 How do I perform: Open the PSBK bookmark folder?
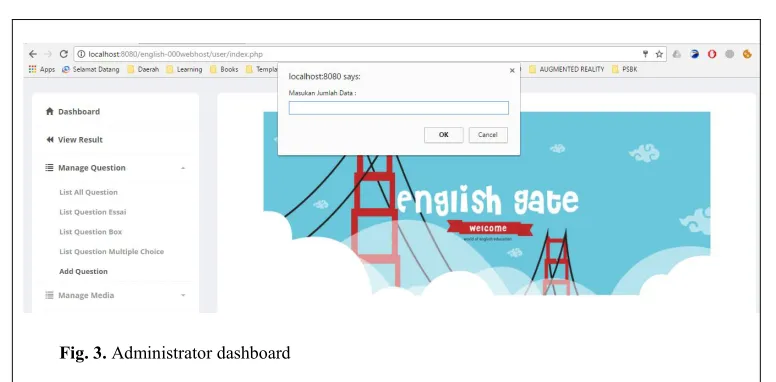click(625, 69)
